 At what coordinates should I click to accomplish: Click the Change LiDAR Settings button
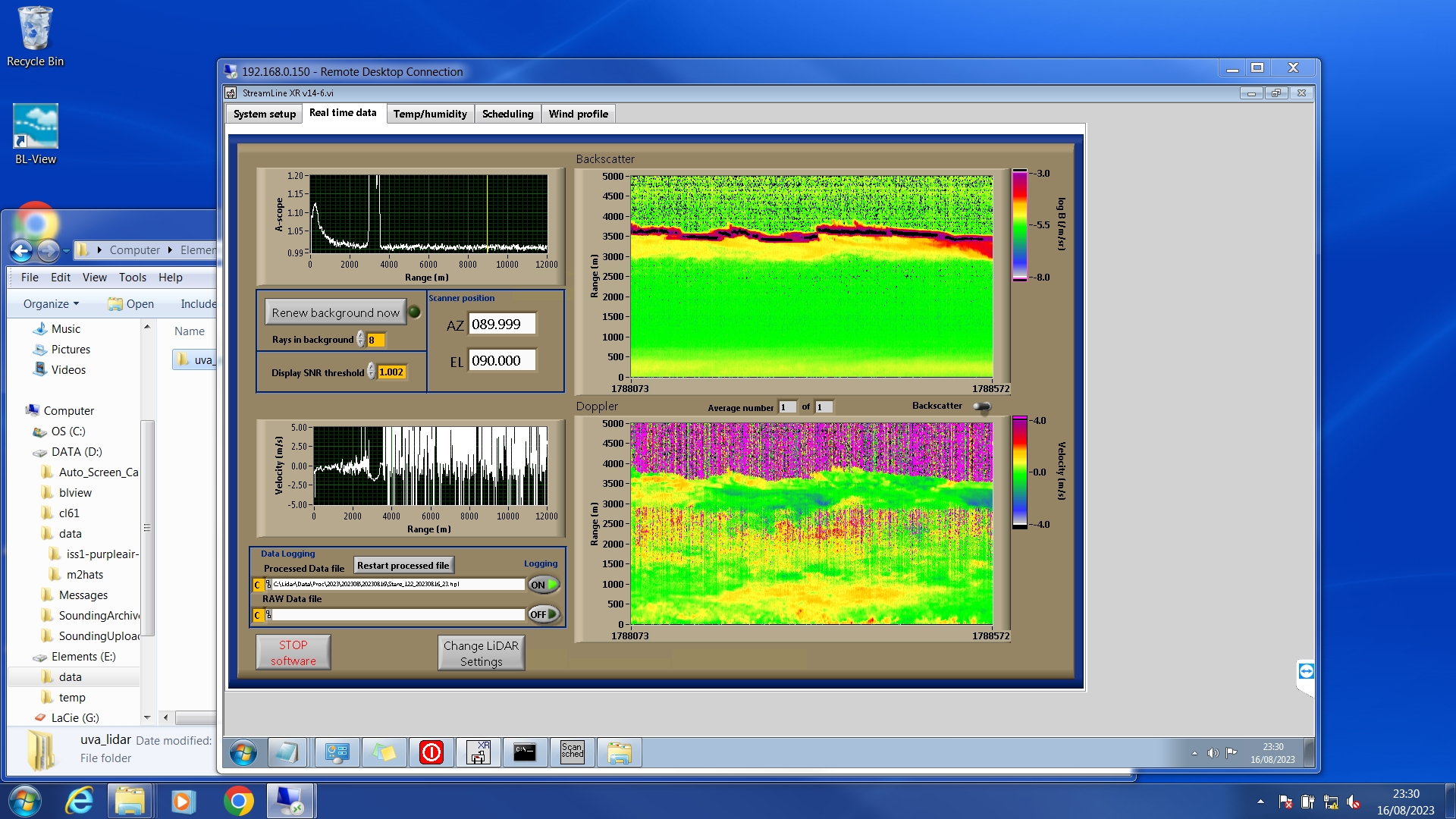(481, 653)
